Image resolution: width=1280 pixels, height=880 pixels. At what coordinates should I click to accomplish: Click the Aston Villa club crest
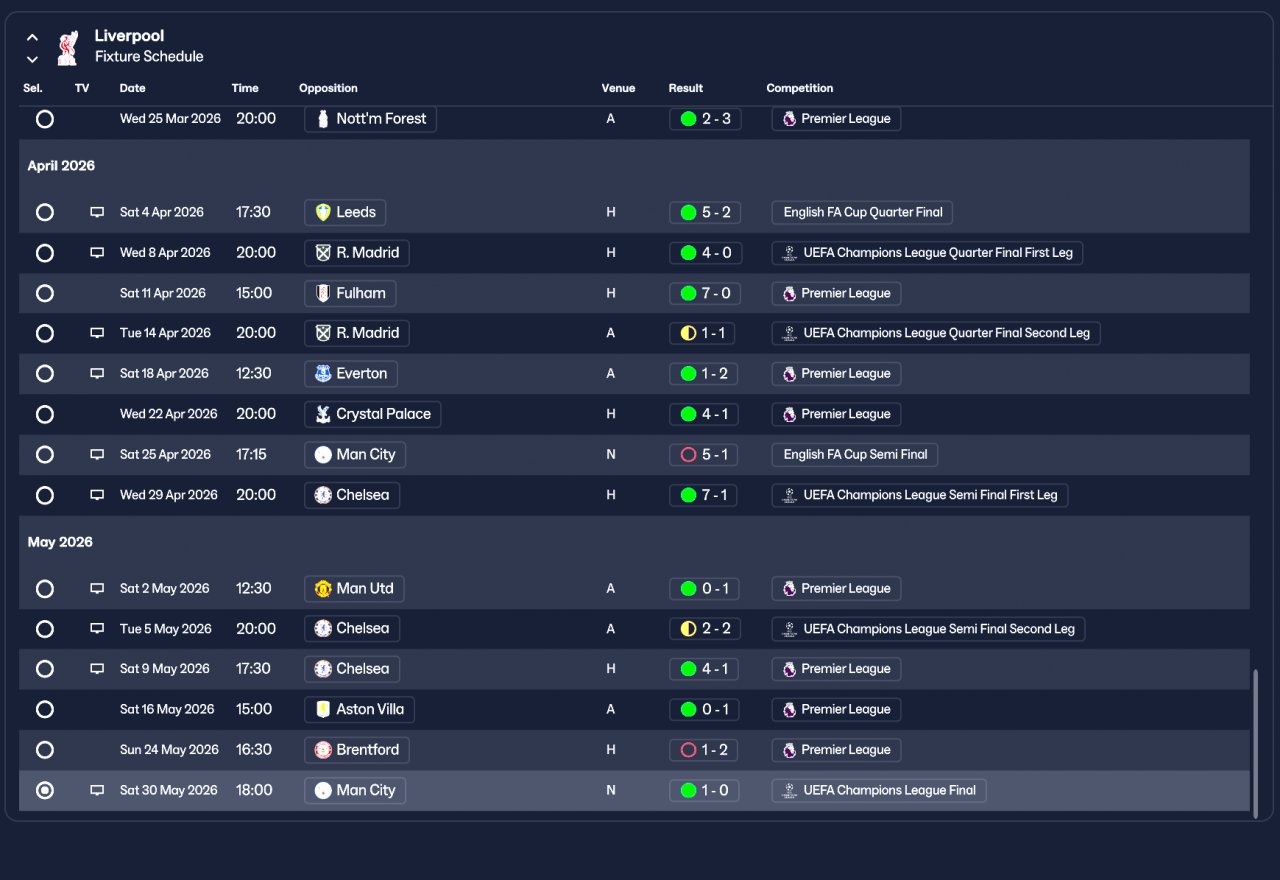(323, 709)
